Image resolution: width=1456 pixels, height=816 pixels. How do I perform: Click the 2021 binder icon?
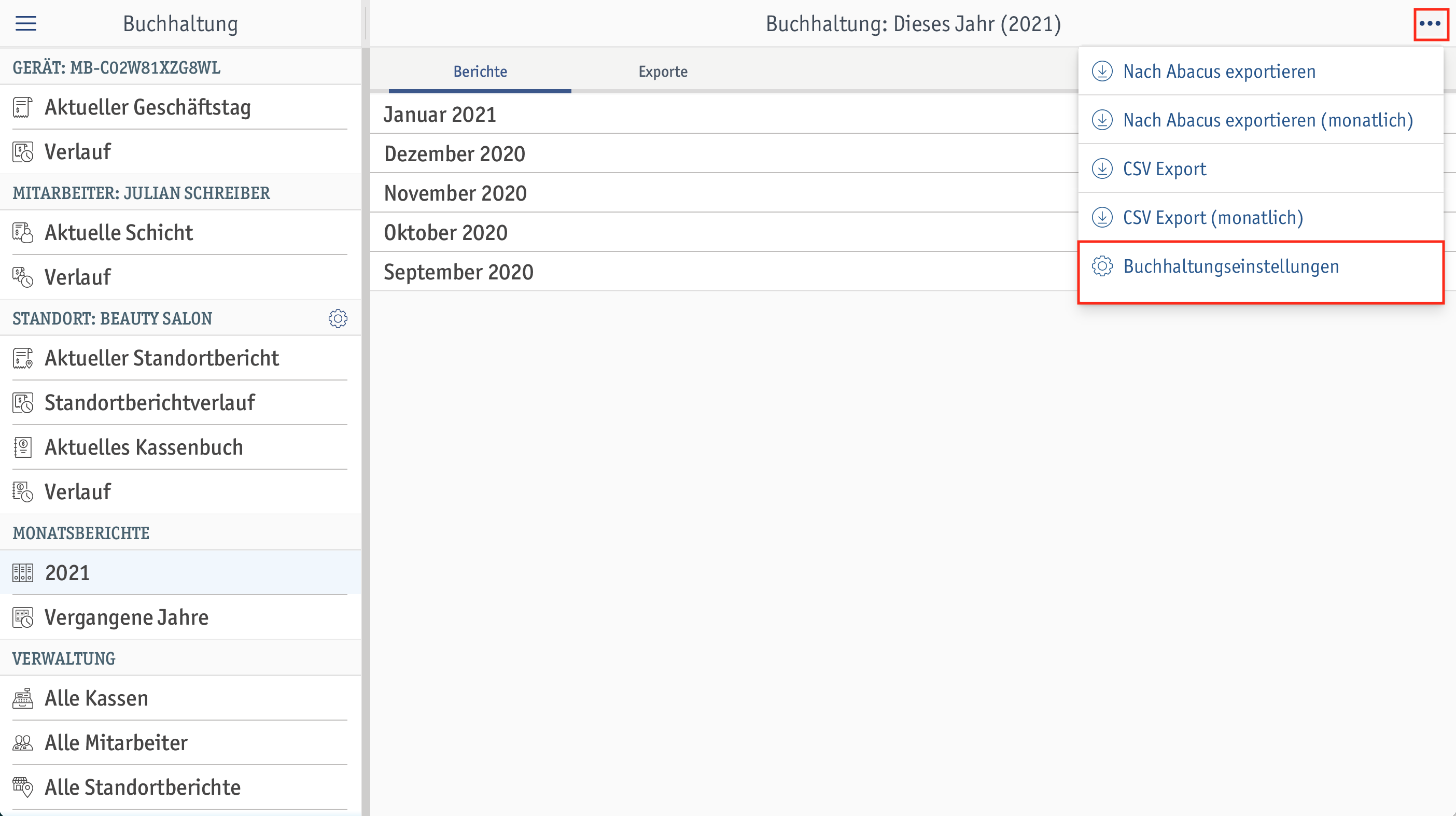pyautogui.click(x=23, y=573)
